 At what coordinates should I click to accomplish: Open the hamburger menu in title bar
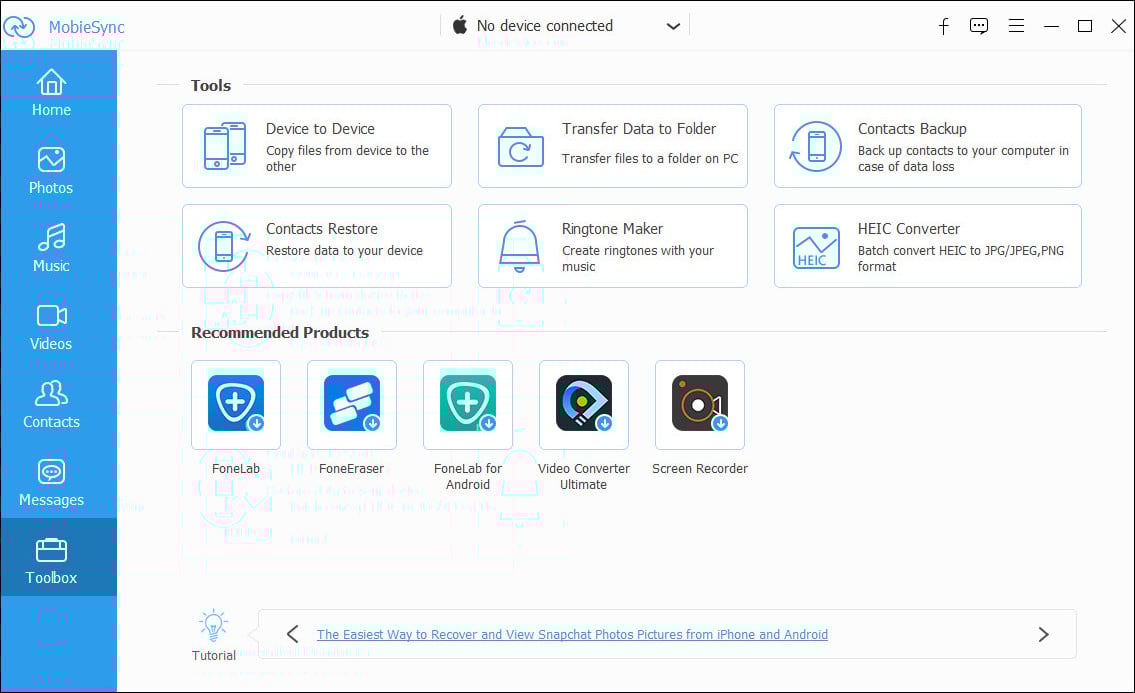pos(1016,27)
